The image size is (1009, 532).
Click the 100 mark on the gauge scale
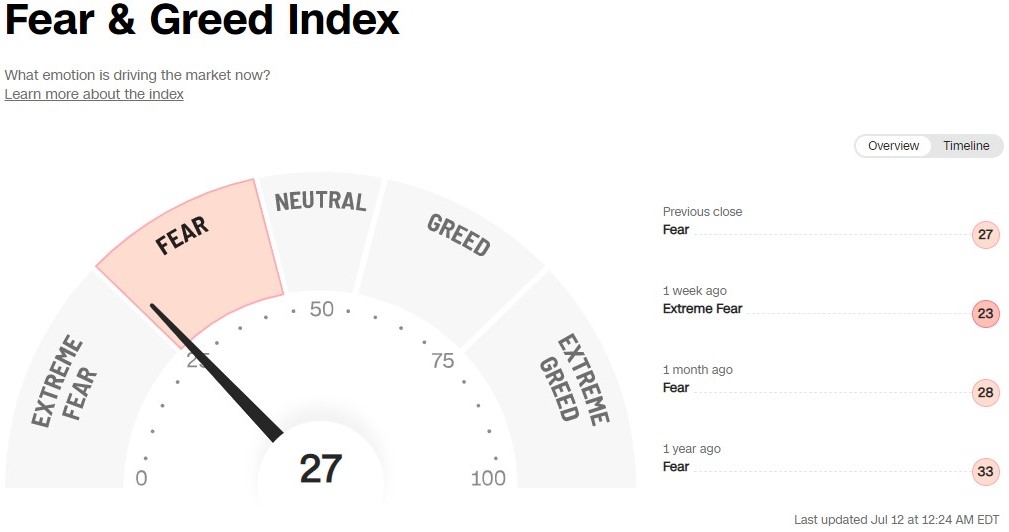(488, 478)
